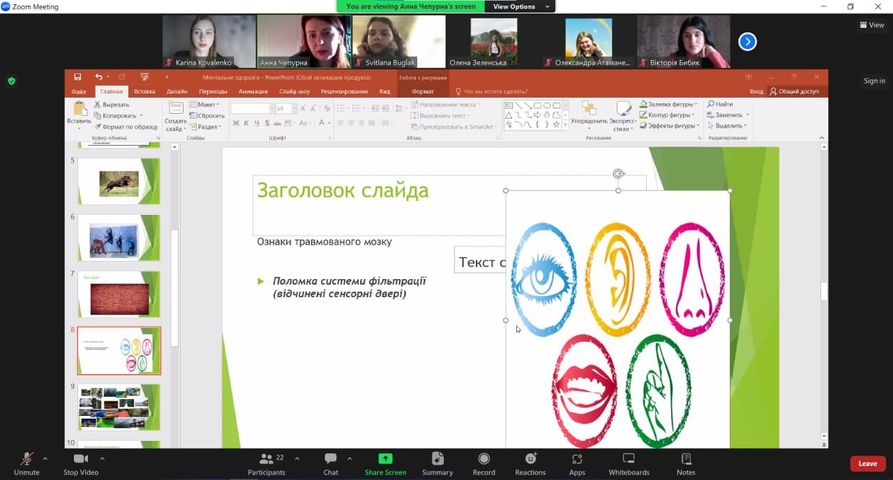Show next participants with blue arrow
This screenshot has height=480, width=893.
tap(747, 42)
